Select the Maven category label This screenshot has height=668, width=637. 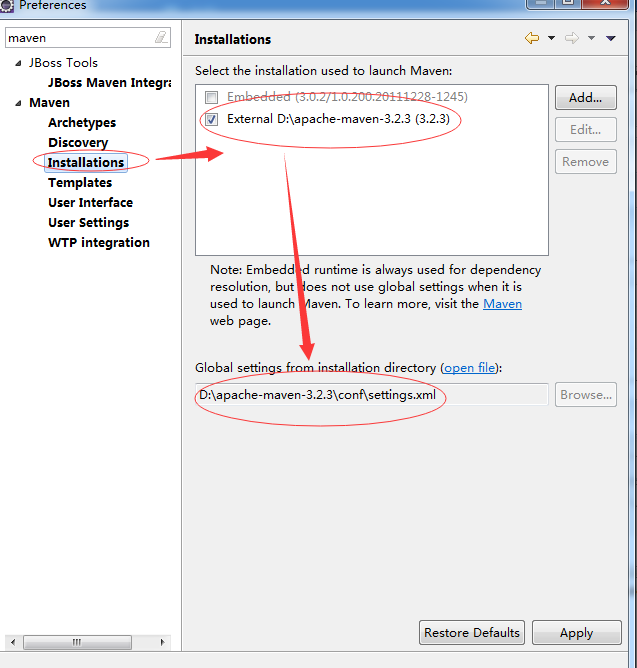pyautogui.click(x=49, y=103)
